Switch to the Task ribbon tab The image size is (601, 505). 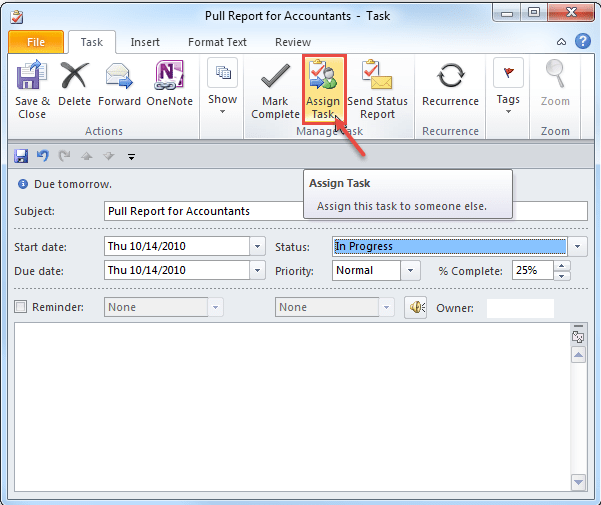(92, 42)
